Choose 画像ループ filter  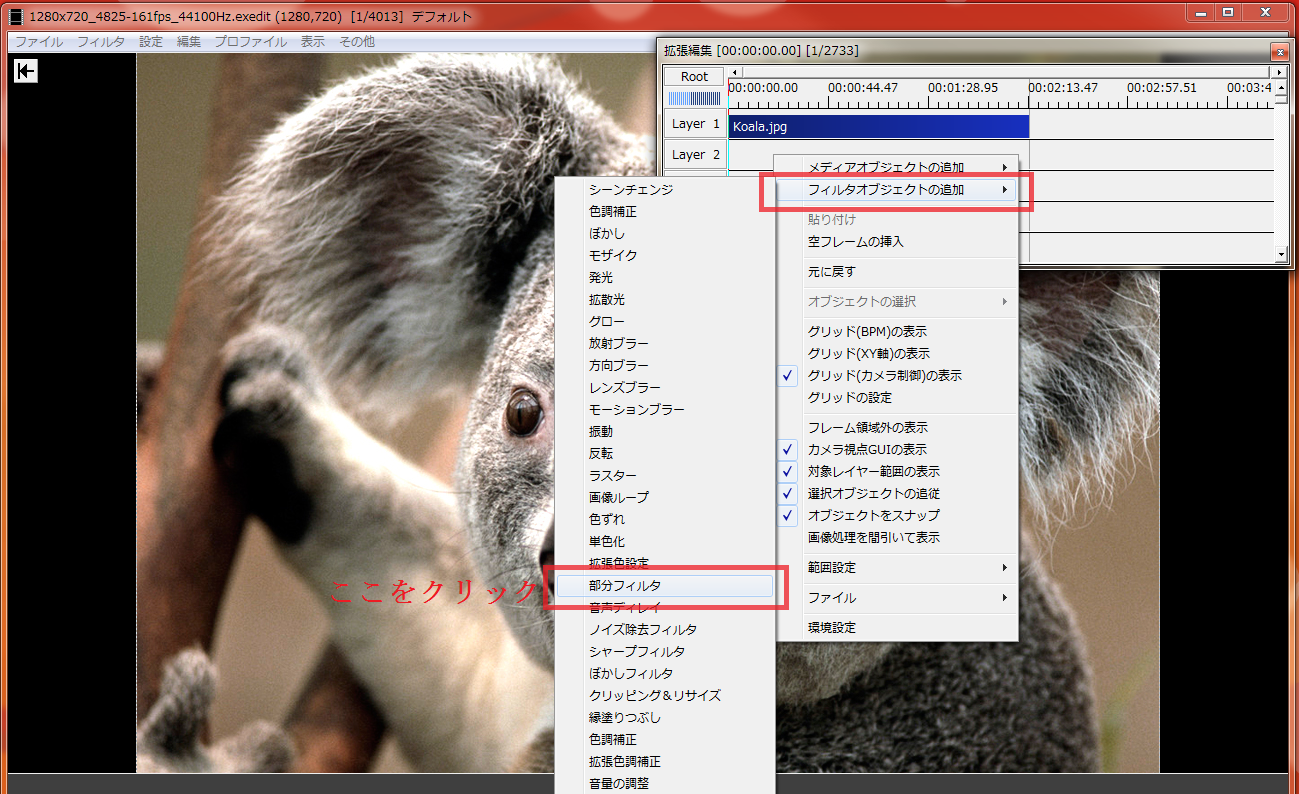[x=665, y=497]
